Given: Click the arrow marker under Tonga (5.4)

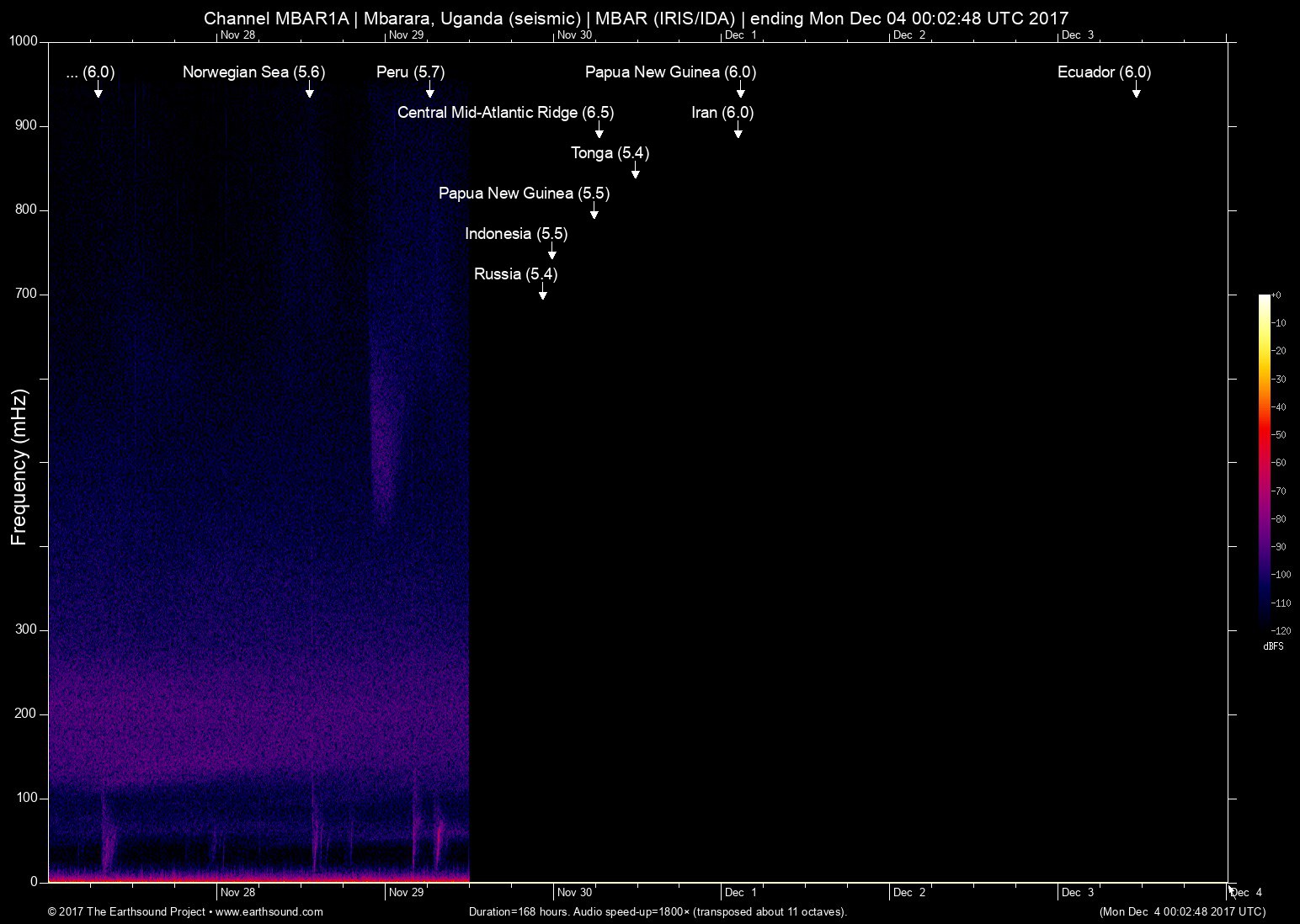Looking at the screenshot, I should (x=635, y=170).
